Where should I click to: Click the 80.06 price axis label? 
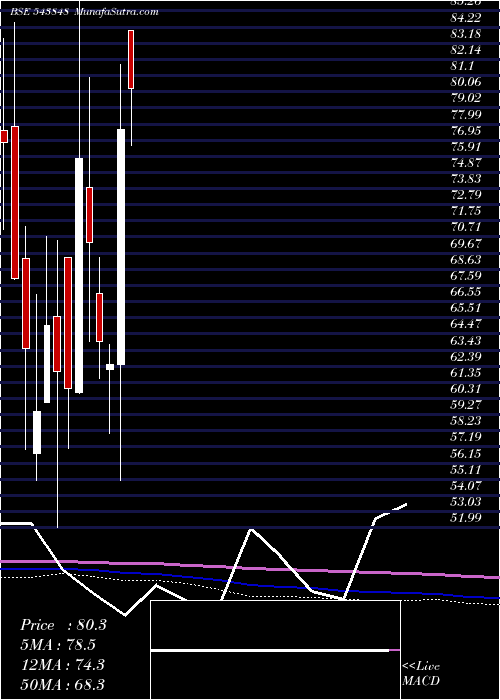click(x=467, y=82)
